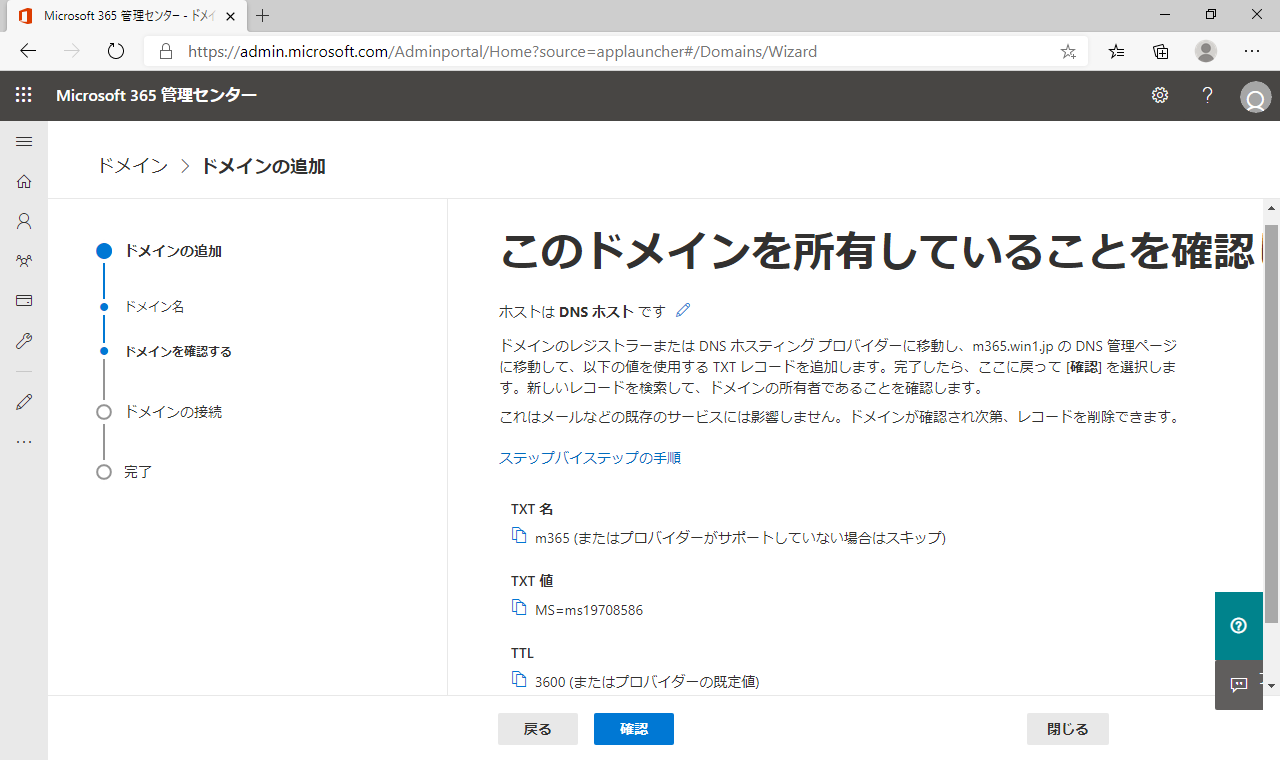Open browser settings and more menu
Image resolution: width=1280 pixels, height=760 pixels.
click(x=1252, y=51)
